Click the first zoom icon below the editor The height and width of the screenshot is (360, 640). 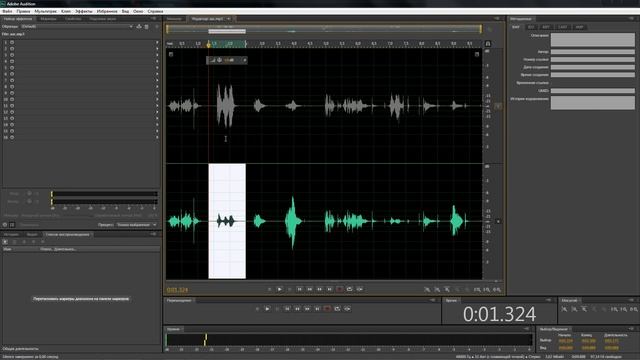pos(427,290)
